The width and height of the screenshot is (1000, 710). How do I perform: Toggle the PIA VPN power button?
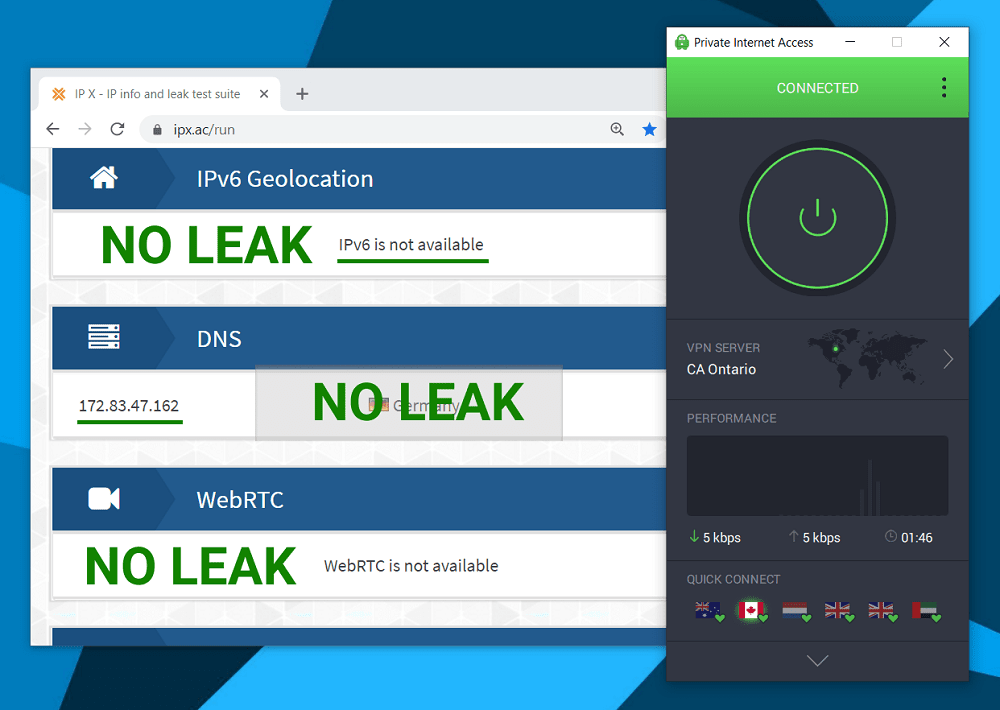[x=817, y=218]
